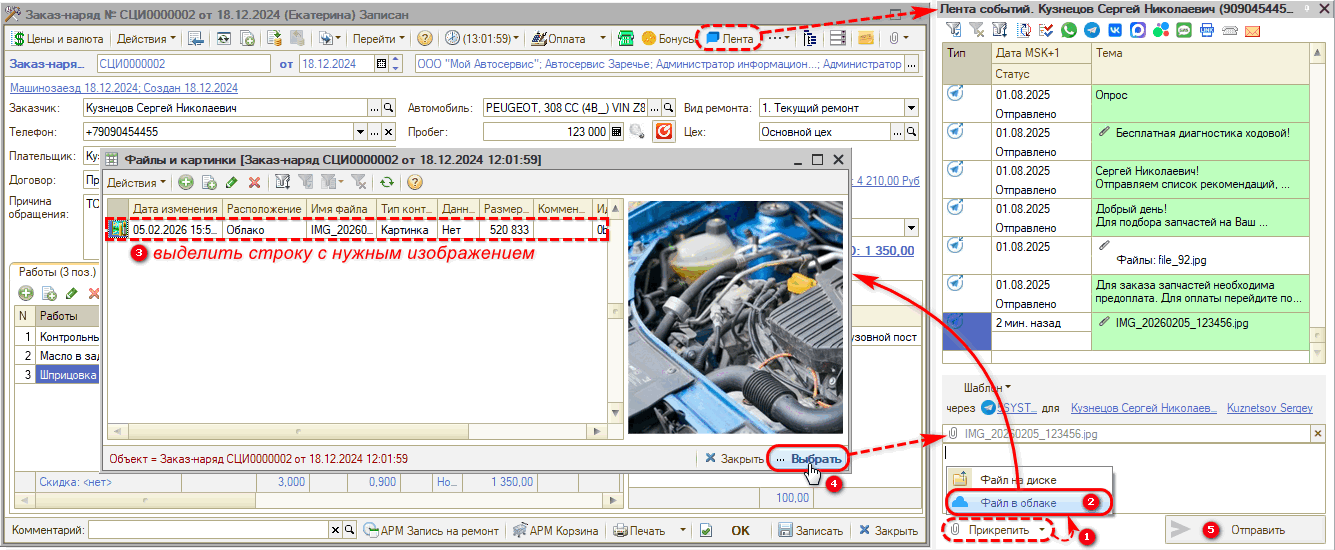
Task: Click the telephone icon in event feed toolbar
Action: (1229, 31)
